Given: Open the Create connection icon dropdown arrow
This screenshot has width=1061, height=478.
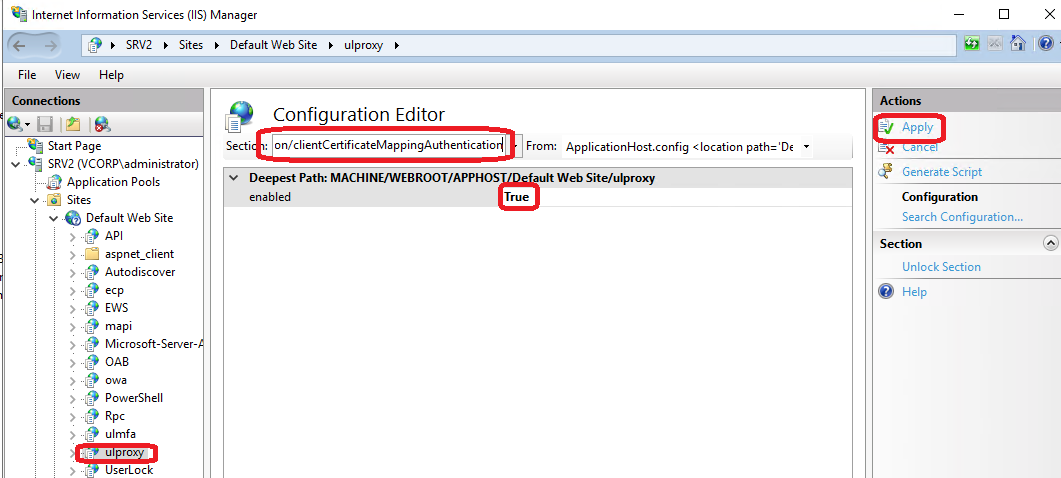Looking at the screenshot, I should coord(26,125).
